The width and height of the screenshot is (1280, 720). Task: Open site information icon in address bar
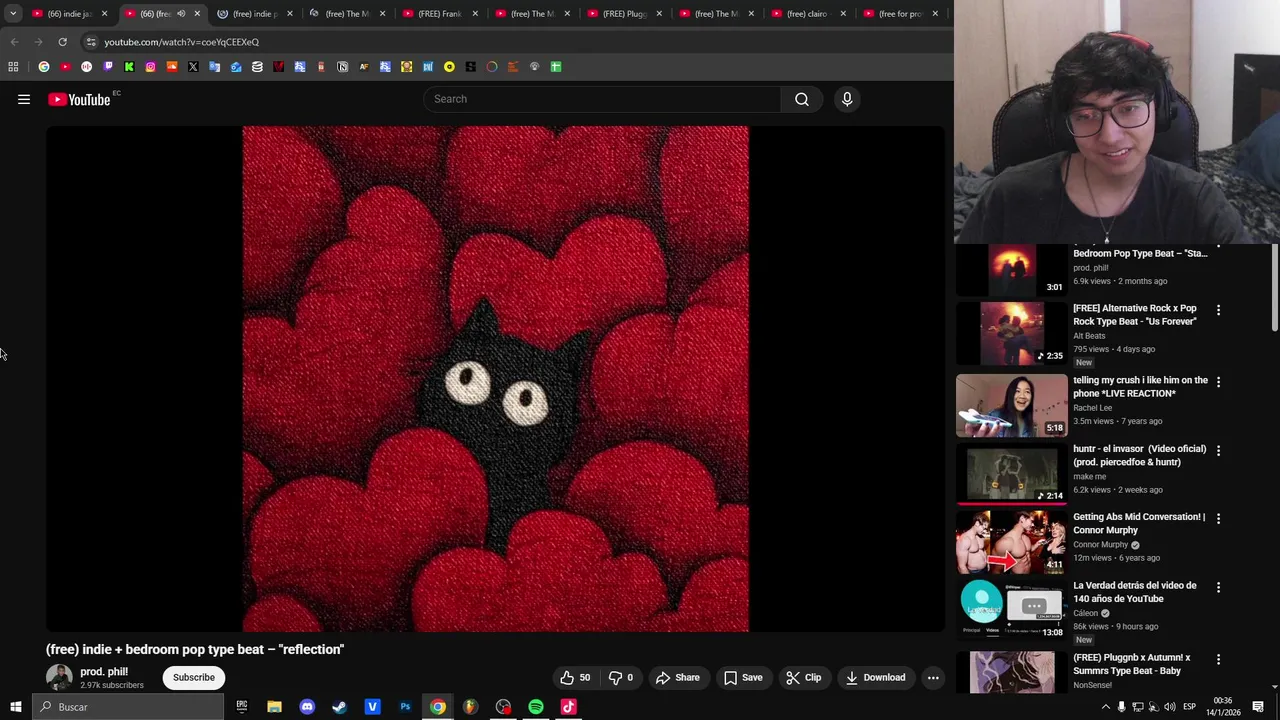[91, 42]
